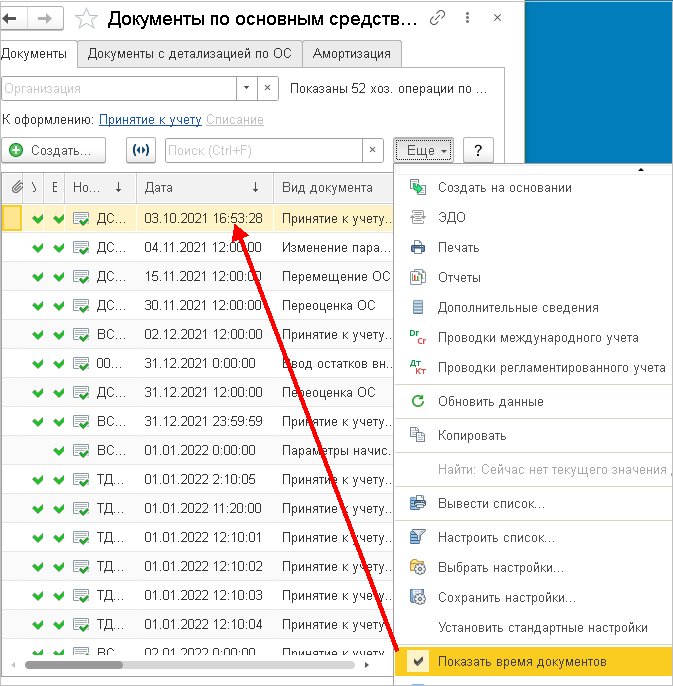Click the funnel icon beside Настроить список

coord(417,536)
